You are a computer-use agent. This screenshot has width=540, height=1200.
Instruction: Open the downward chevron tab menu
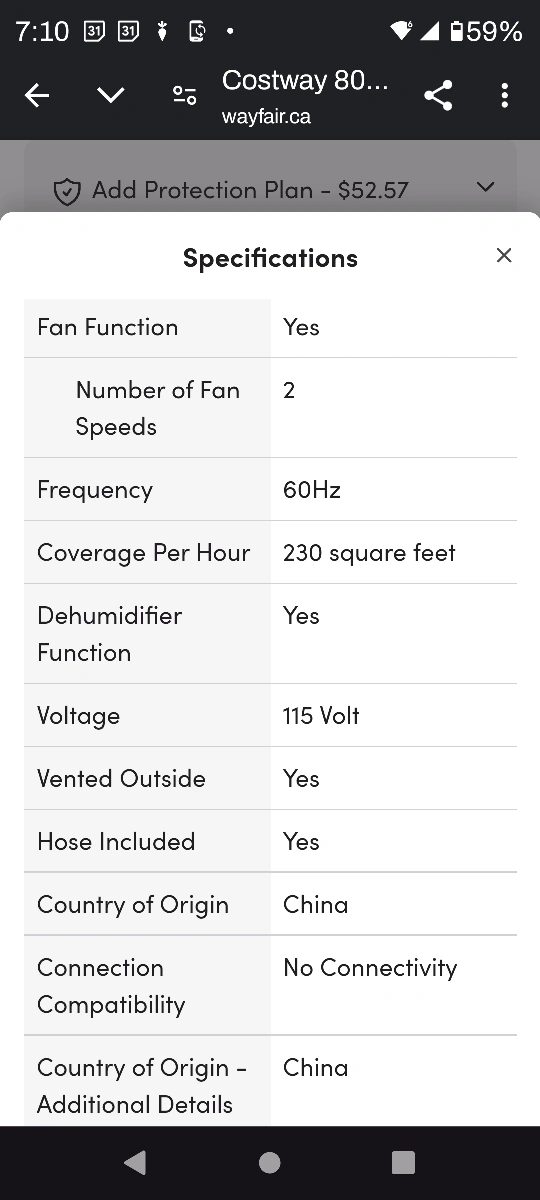click(x=110, y=96)
